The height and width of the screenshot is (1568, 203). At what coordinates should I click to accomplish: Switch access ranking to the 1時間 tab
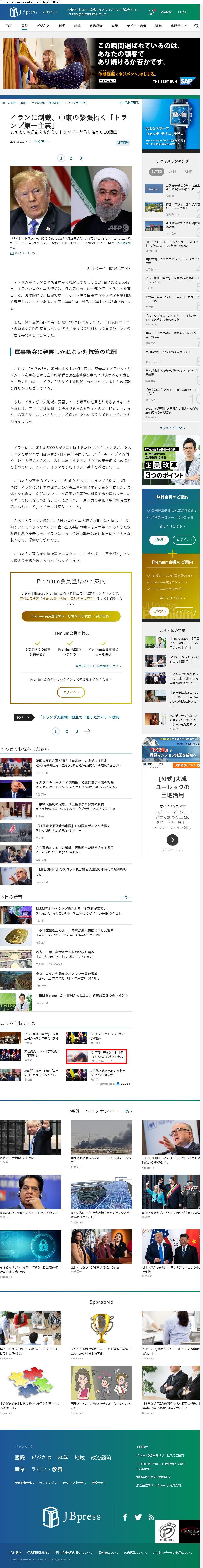tap(157, 172)
